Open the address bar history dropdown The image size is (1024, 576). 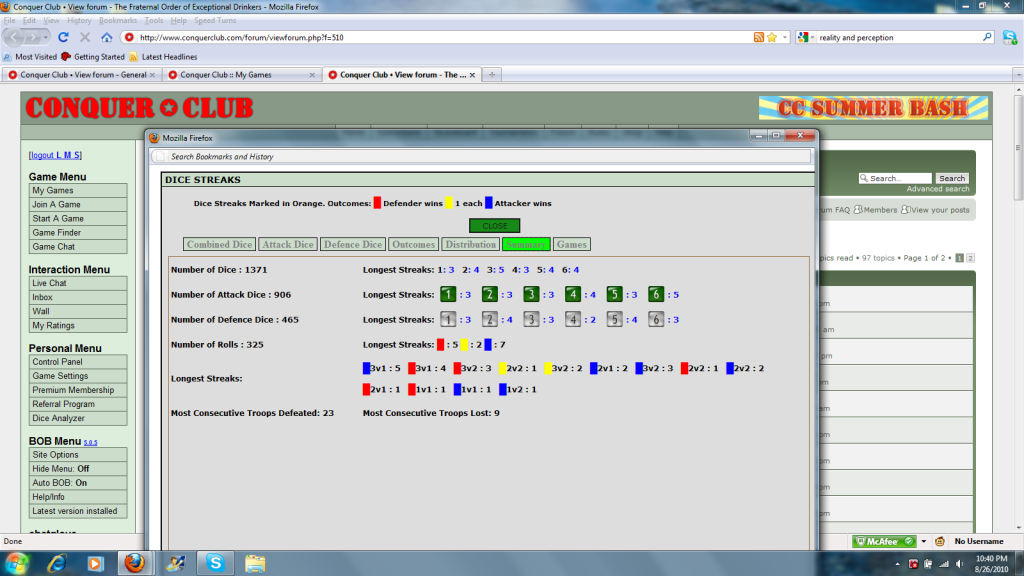pos(785,37)
